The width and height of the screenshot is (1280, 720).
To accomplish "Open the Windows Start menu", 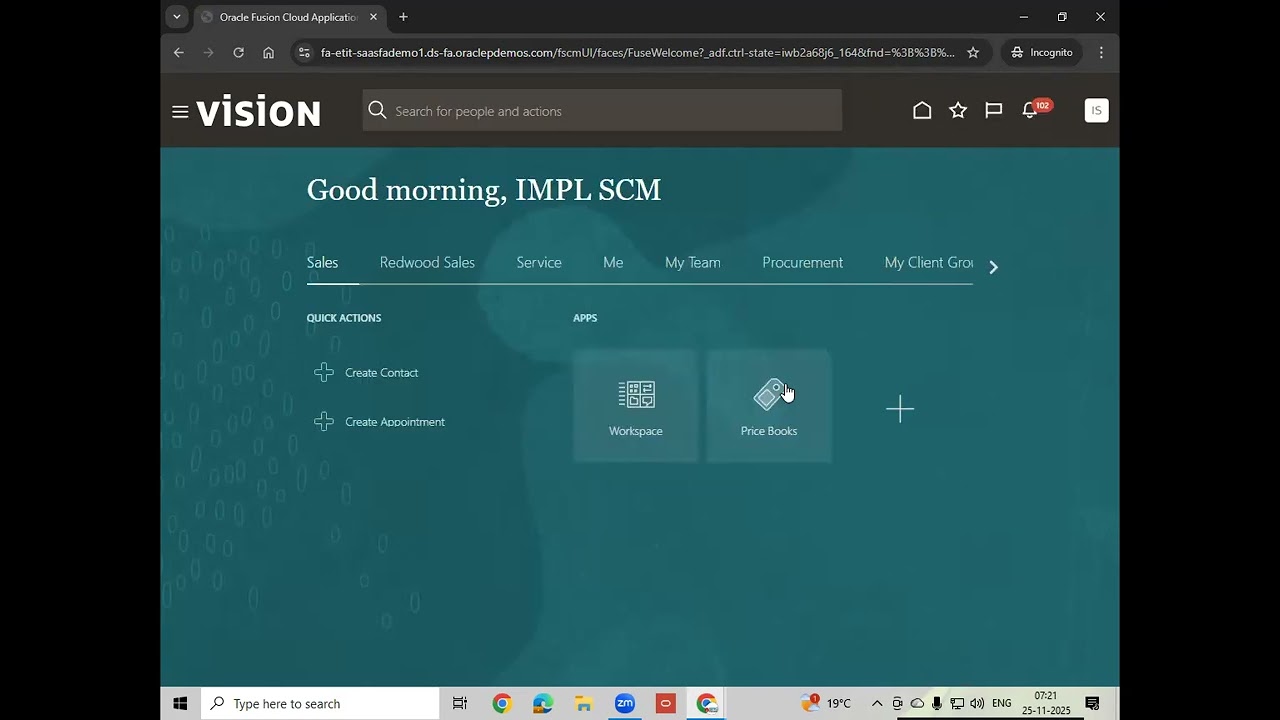I will pos(180,704).
